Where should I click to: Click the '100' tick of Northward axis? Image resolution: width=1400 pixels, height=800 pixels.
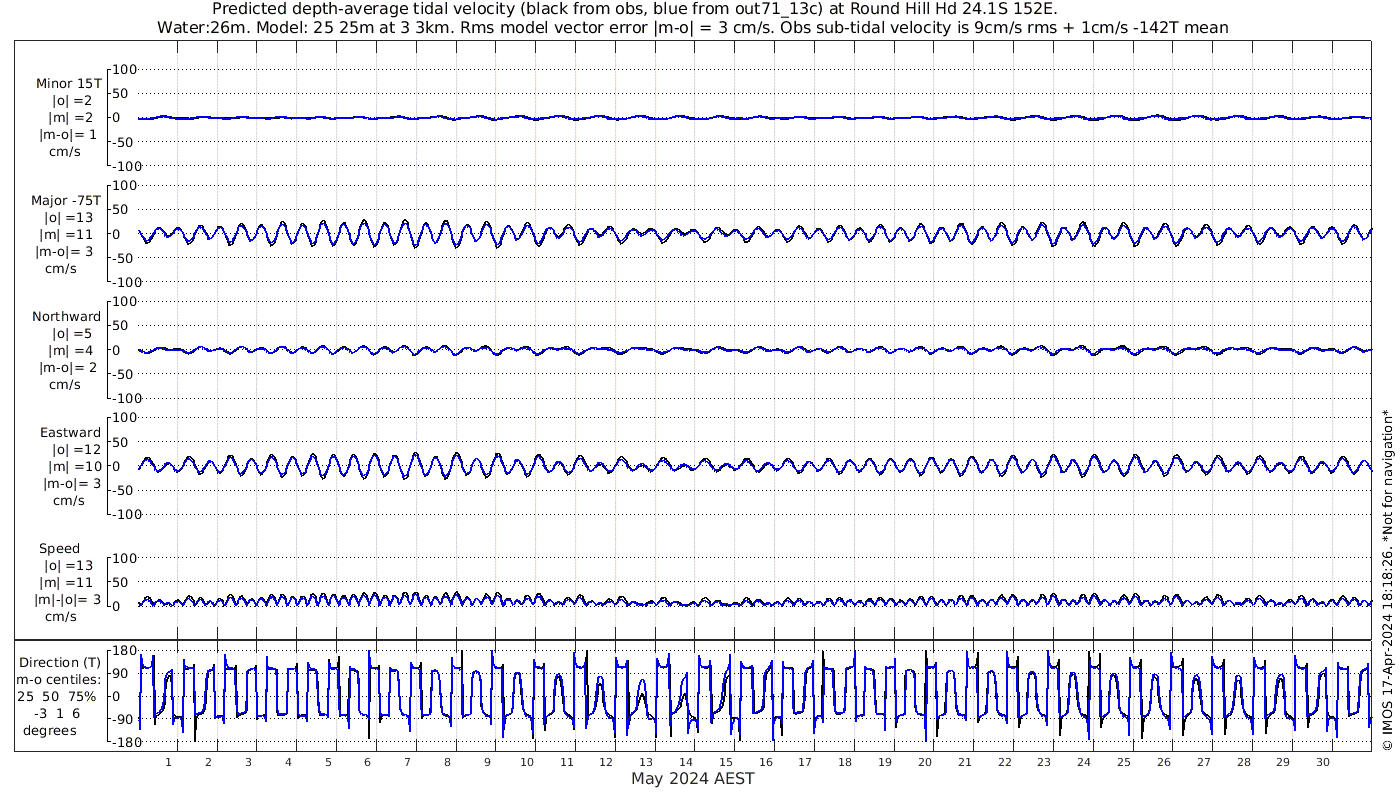tap(124, 301)
